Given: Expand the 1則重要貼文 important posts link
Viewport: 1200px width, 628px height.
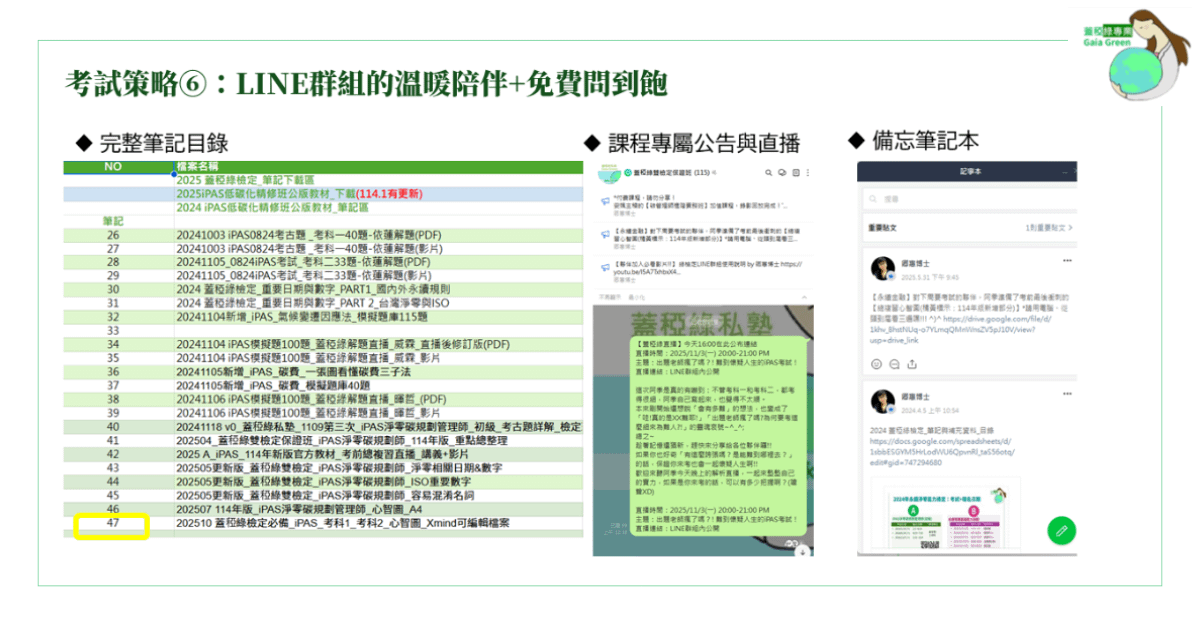Looking at the screenshot, I should point(1050,228).
